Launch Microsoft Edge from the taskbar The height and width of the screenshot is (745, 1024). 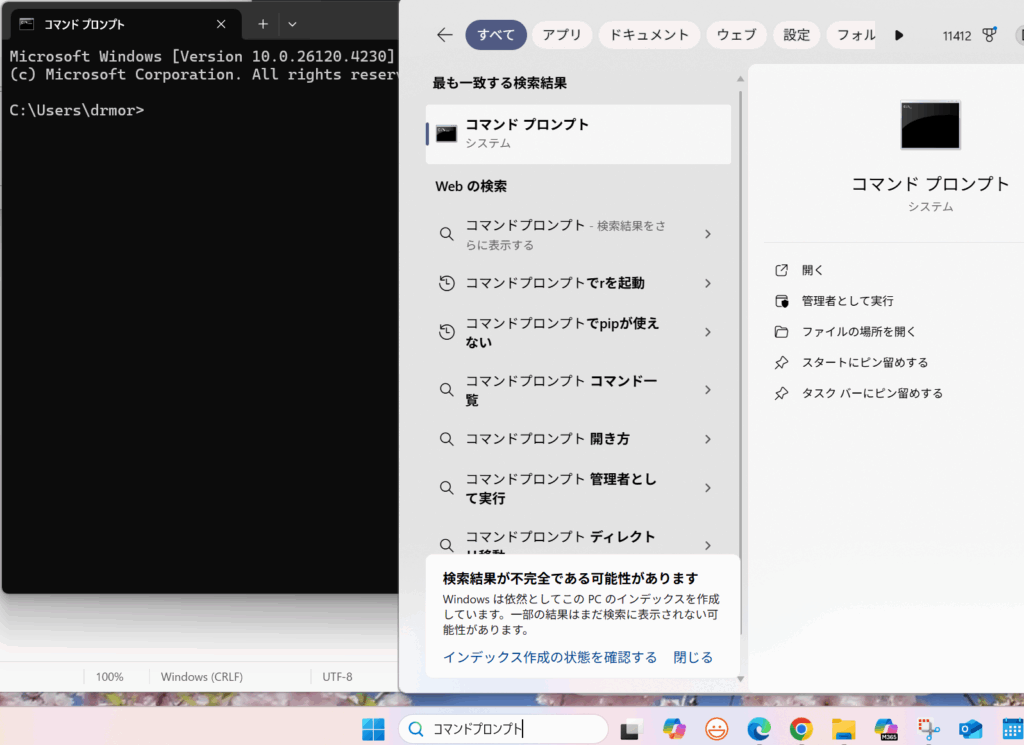(759, 729)
